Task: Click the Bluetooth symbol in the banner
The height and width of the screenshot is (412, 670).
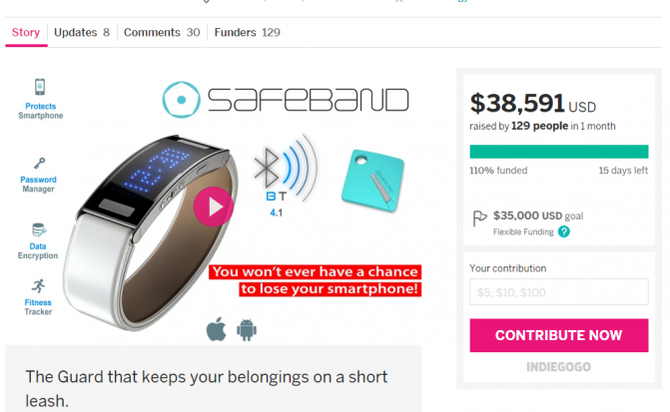Action: click(266, 168)
